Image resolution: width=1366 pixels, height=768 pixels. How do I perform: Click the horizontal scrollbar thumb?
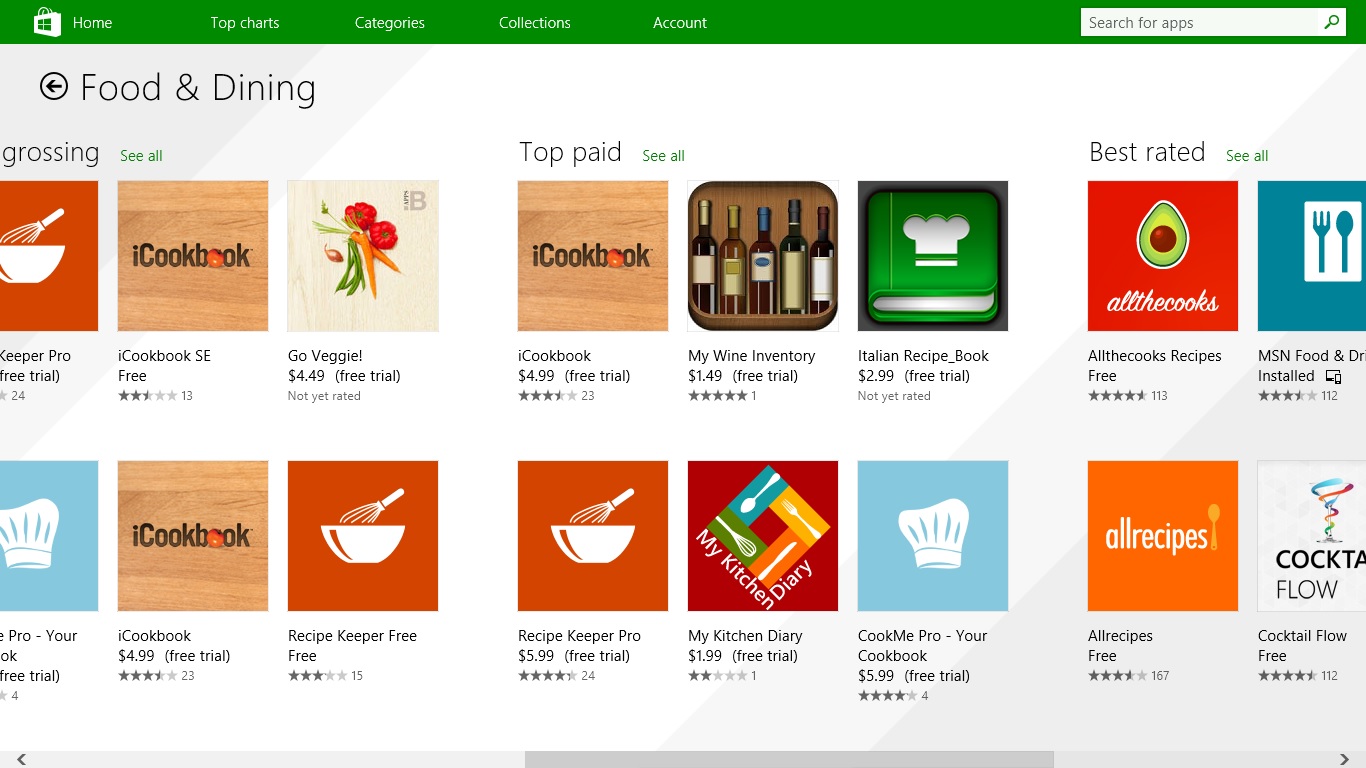coord(789,759)
